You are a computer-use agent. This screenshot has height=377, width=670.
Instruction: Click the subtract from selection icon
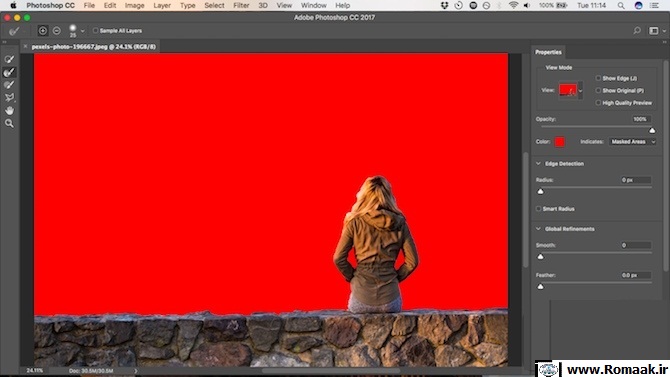click(x=56, y=31)
